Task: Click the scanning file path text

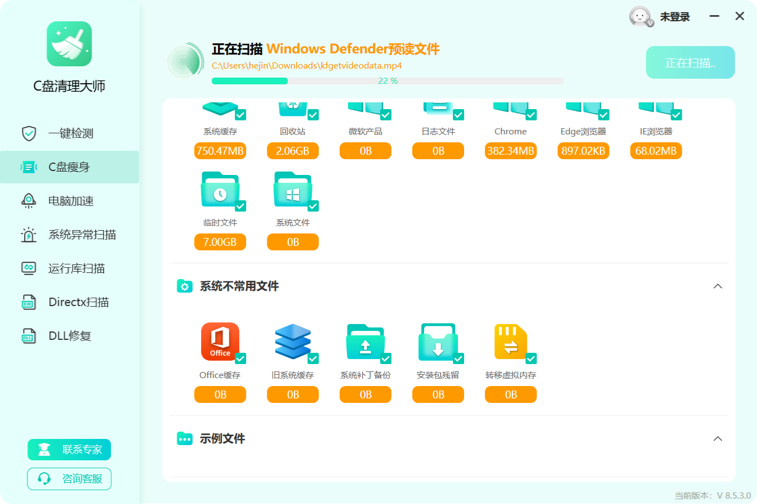Action: 307,66
